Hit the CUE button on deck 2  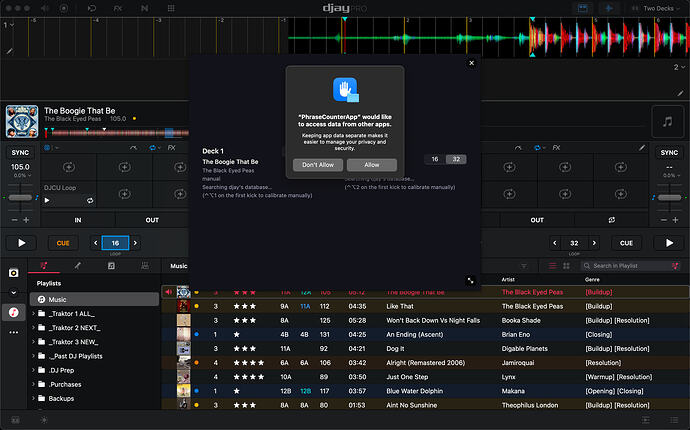coord(626,243)
